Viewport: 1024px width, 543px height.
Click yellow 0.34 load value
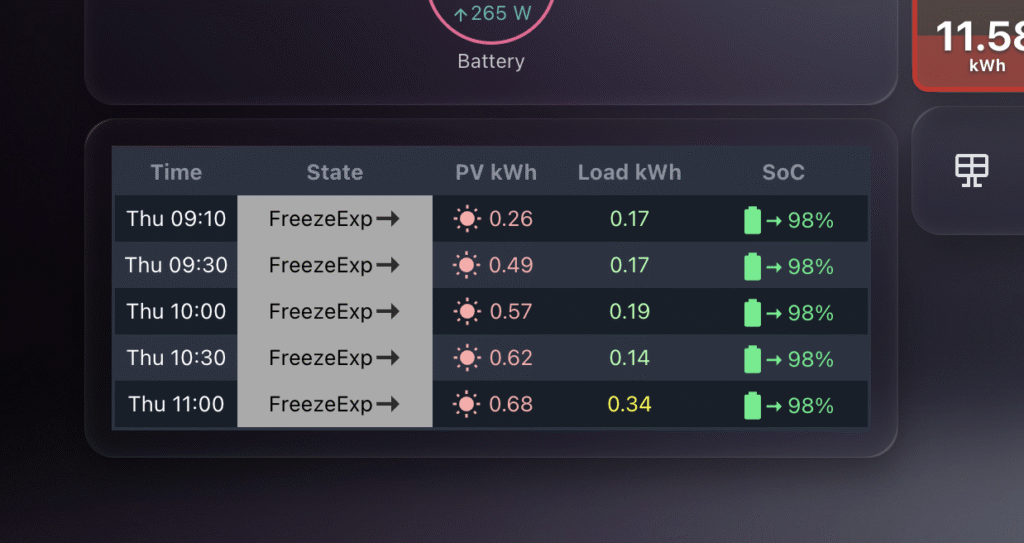[629, 405]
